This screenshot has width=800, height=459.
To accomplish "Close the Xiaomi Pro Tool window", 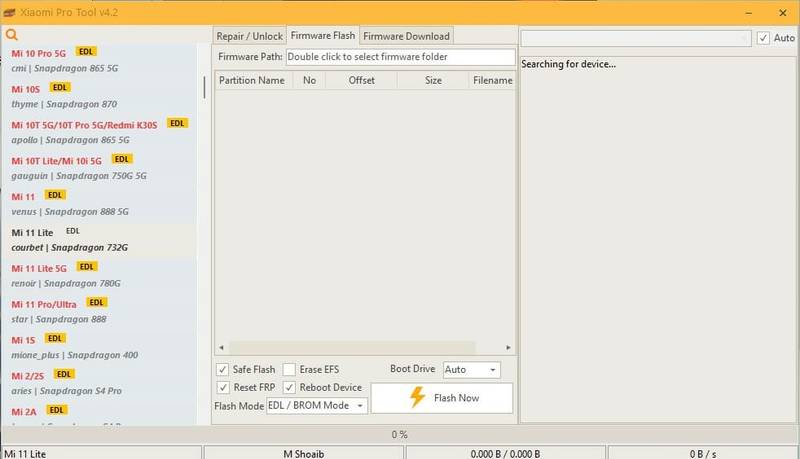I will coord(783,13).
